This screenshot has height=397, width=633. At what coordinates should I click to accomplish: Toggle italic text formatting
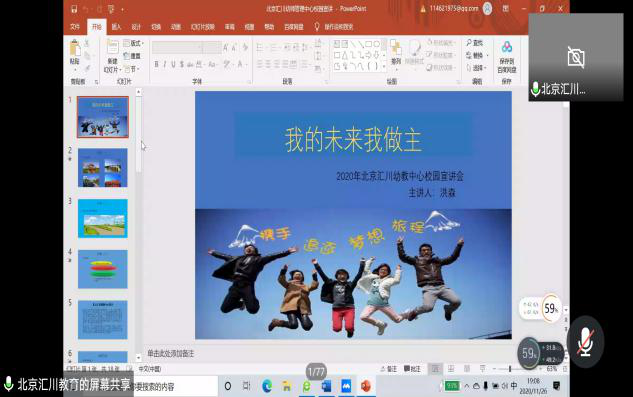[165, 64]
